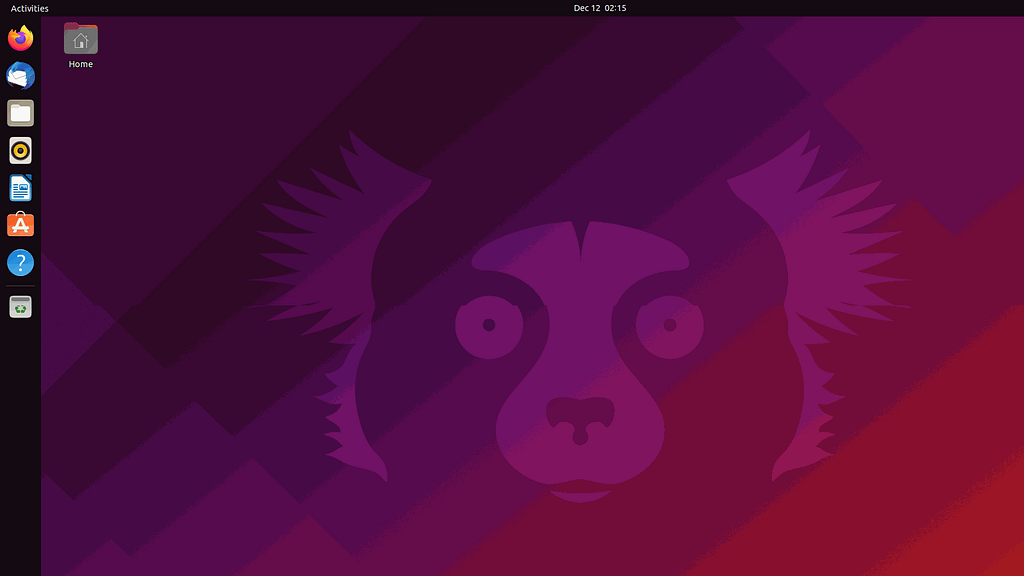The image size is (1024, 576).
Task: Open the Dec 12 02:15 clock menu
Action: [600, 8]
